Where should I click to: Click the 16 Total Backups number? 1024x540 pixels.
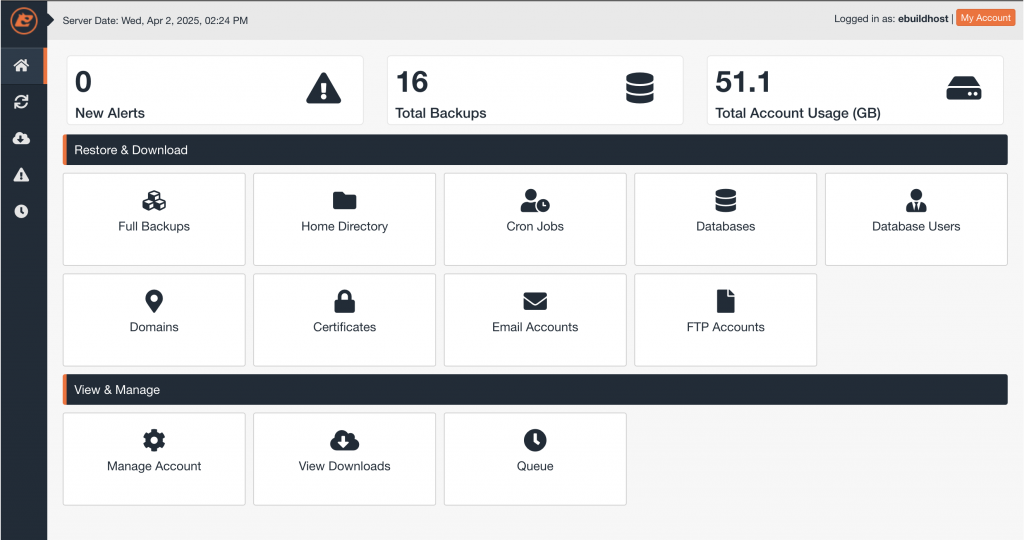pyautogui.click(x=412, y=82)
